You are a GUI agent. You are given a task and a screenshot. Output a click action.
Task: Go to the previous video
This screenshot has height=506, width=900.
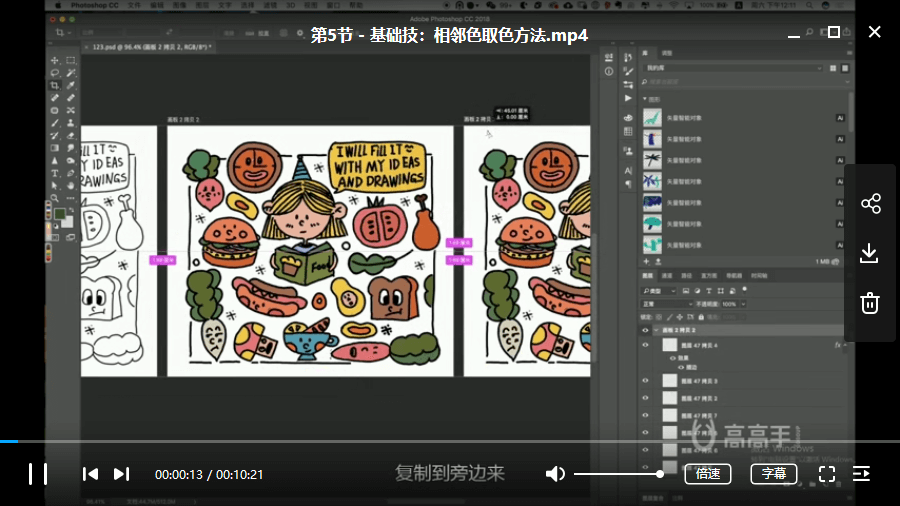click(x=90, y=474)
